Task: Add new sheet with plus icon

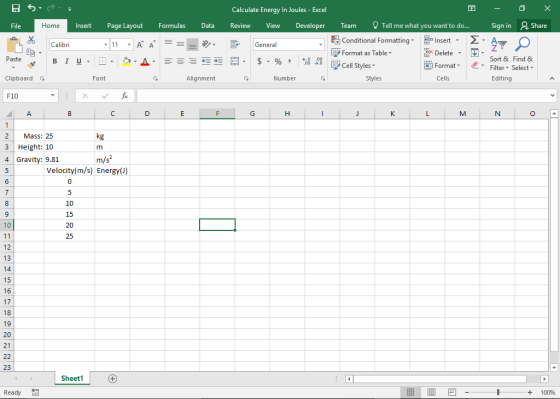Action: 112,379
